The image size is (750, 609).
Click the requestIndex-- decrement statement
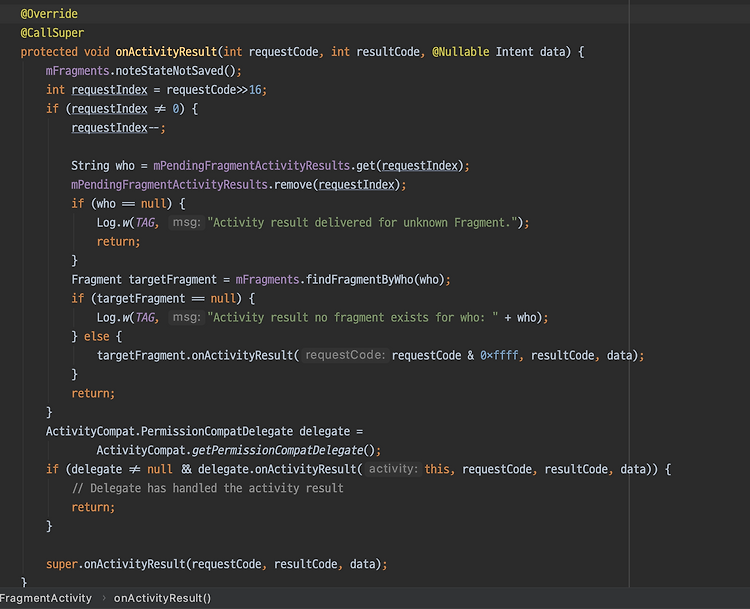pyautogui.click(x=118, y=128)
